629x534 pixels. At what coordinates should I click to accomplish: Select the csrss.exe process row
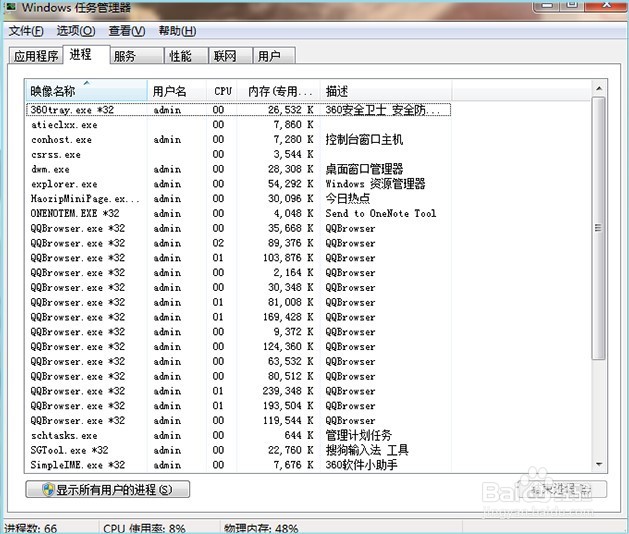point(238,154)
